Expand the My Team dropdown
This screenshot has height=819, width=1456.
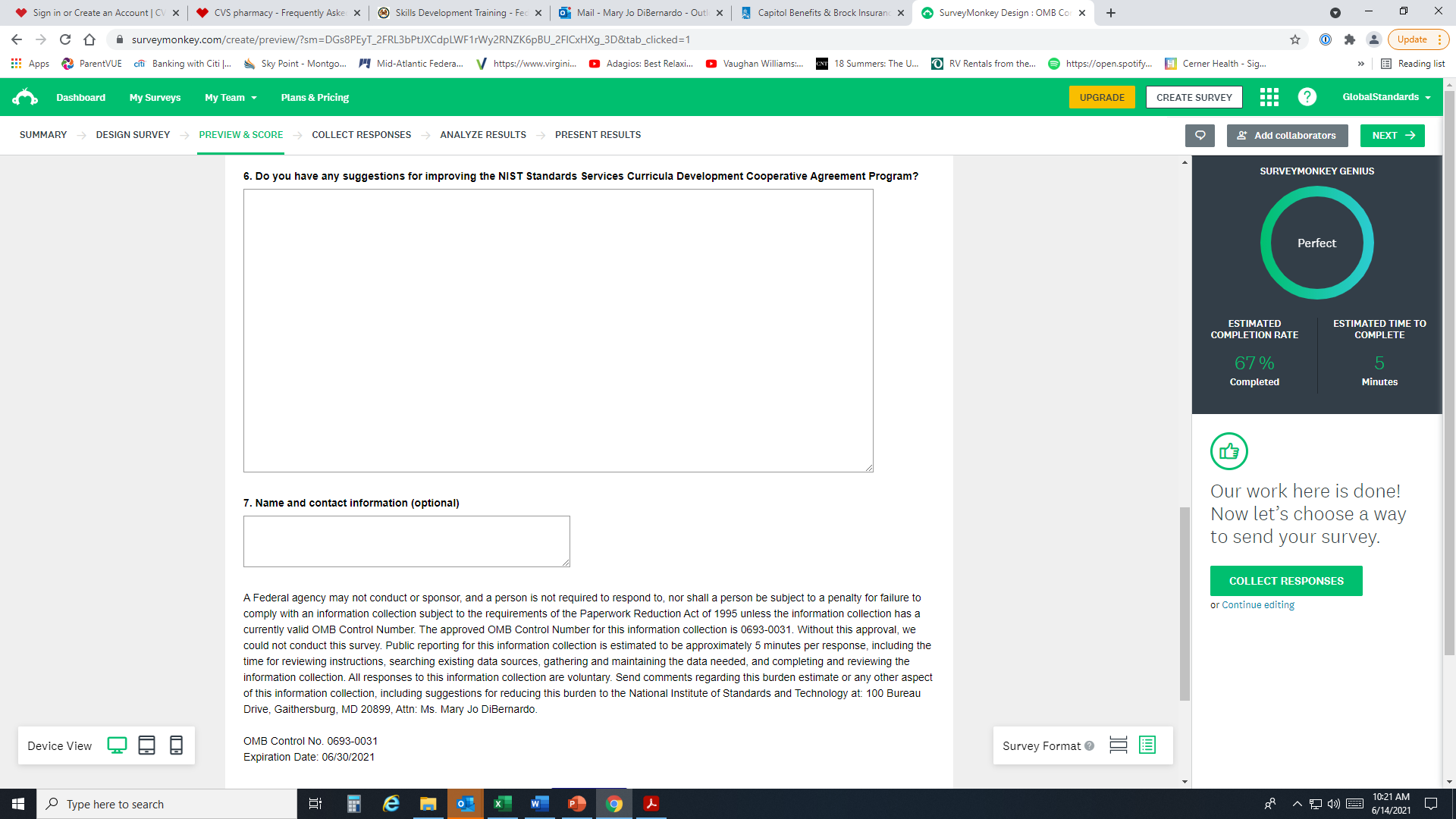click(231, 97)
